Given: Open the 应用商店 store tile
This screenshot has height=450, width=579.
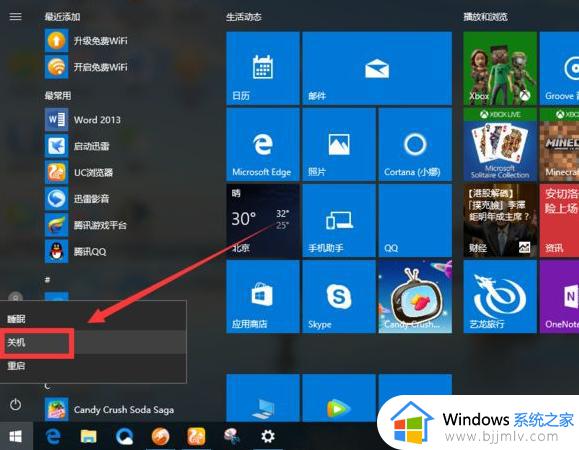Looking at the screenshot, I should pos(263,296).
